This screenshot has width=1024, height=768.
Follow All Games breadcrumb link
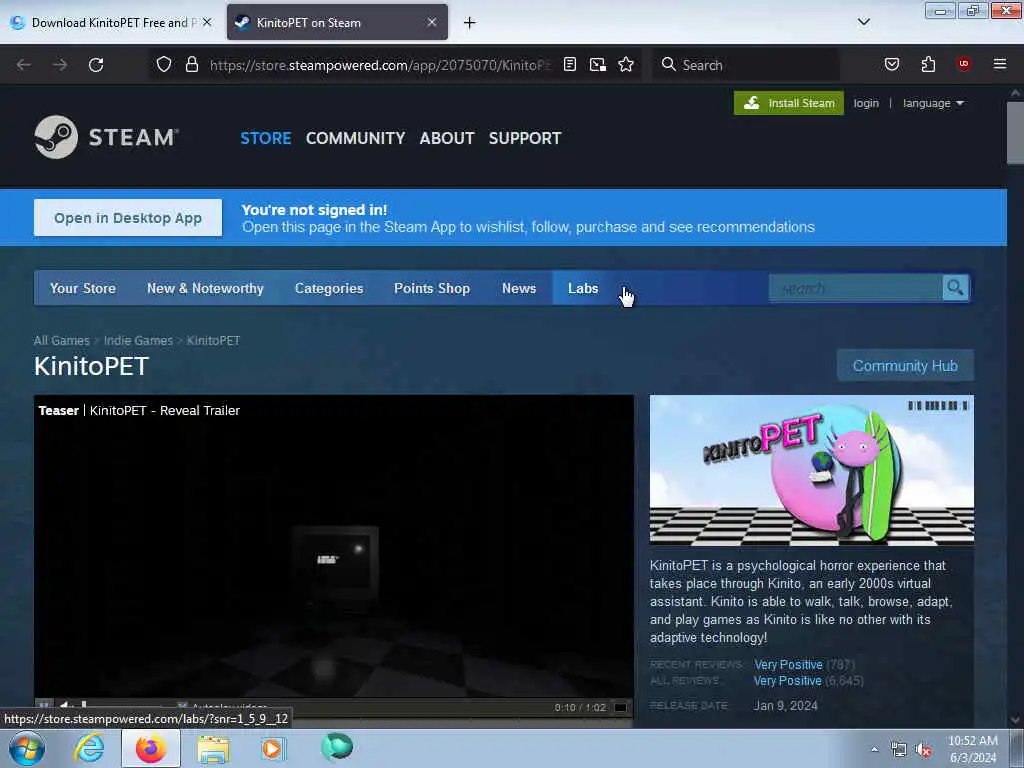click(61, 340)
